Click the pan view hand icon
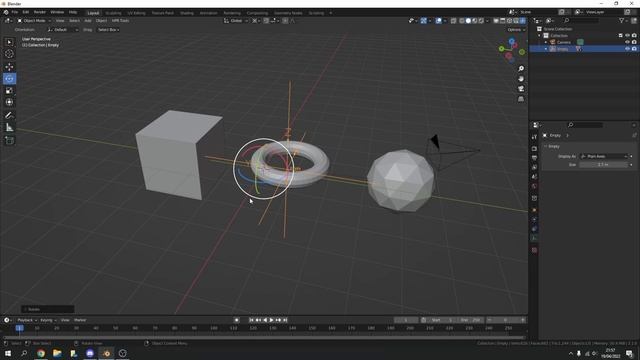 pos(521,79)
